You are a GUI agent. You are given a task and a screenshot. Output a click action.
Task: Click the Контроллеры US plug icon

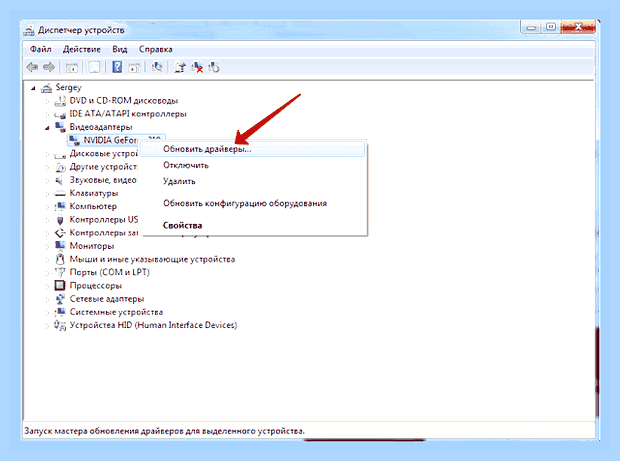click(x=60, y=219)
